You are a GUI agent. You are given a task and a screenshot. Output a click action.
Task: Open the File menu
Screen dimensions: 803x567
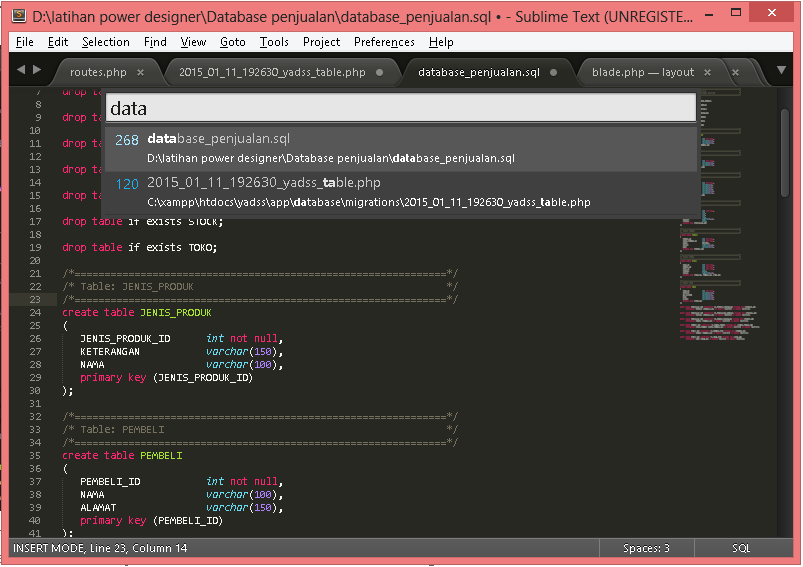pyautogui.click(x=25, y=42)
